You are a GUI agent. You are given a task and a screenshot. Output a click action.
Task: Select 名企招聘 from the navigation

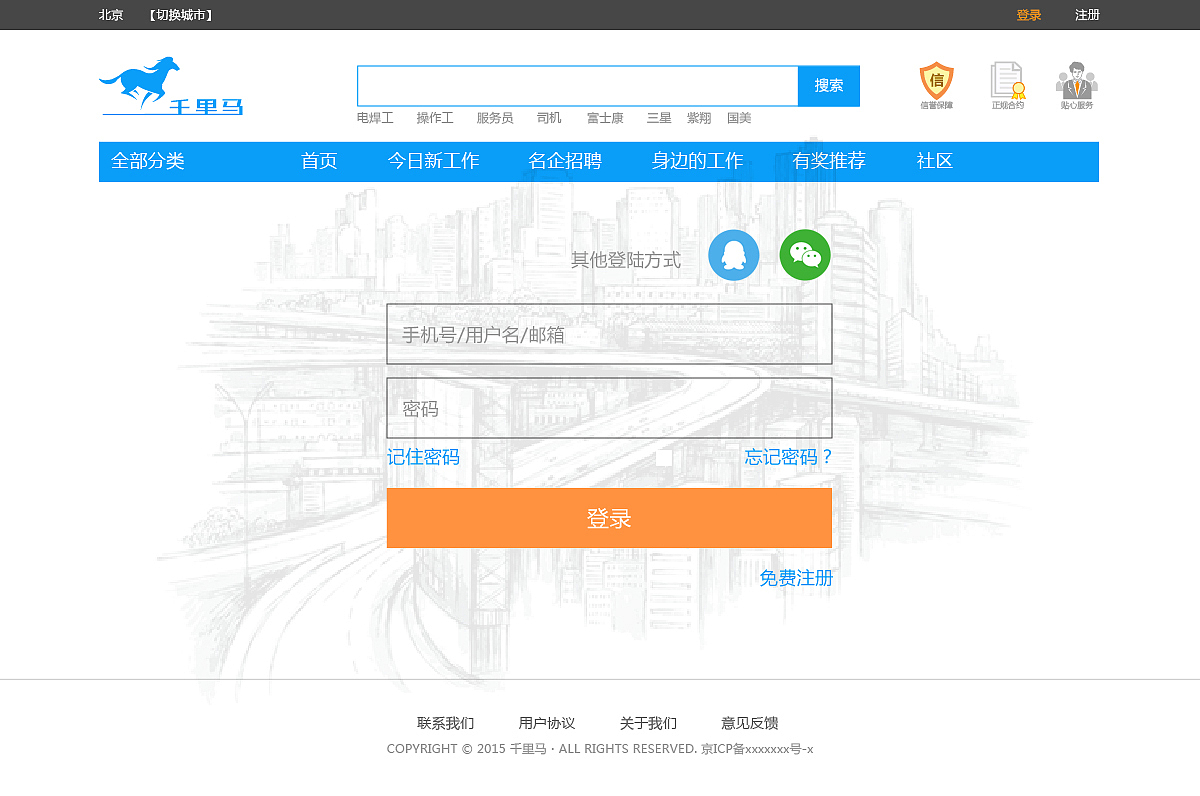click(x=567, y=161)
